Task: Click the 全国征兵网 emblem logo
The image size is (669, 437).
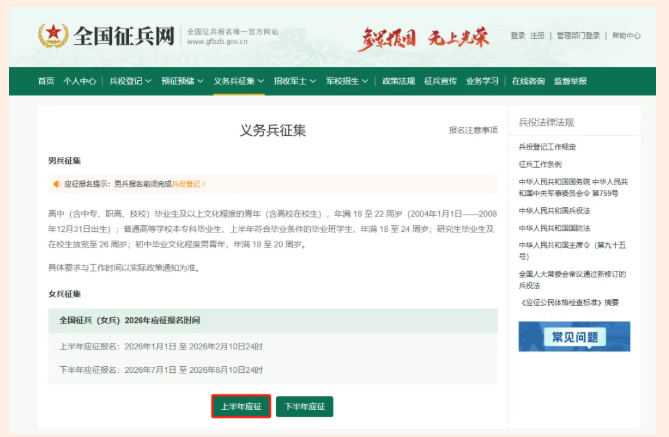Action: [x=50, y=38]
